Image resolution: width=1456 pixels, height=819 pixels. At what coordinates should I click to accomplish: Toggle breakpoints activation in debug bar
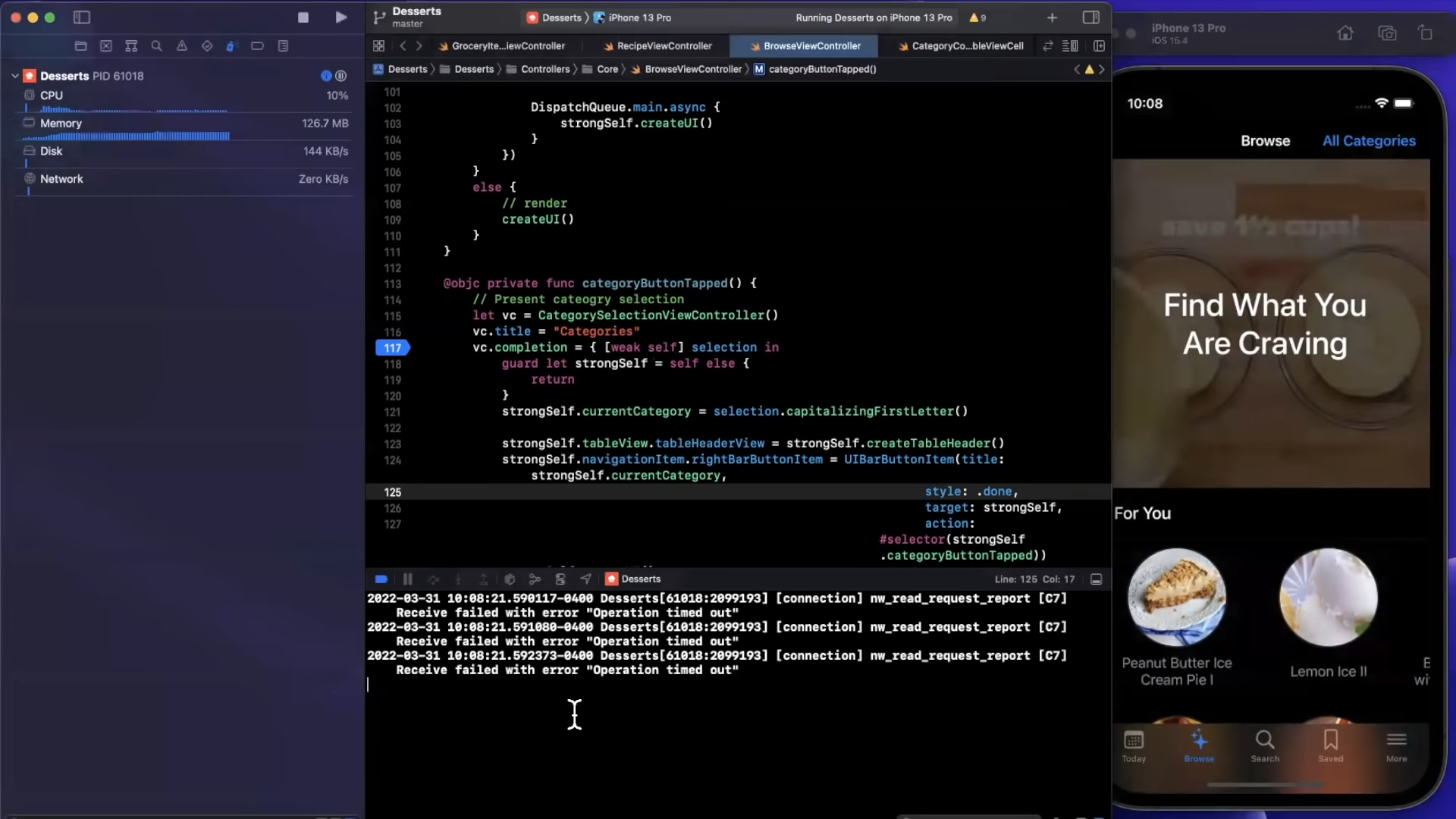[x=381, y=579]
